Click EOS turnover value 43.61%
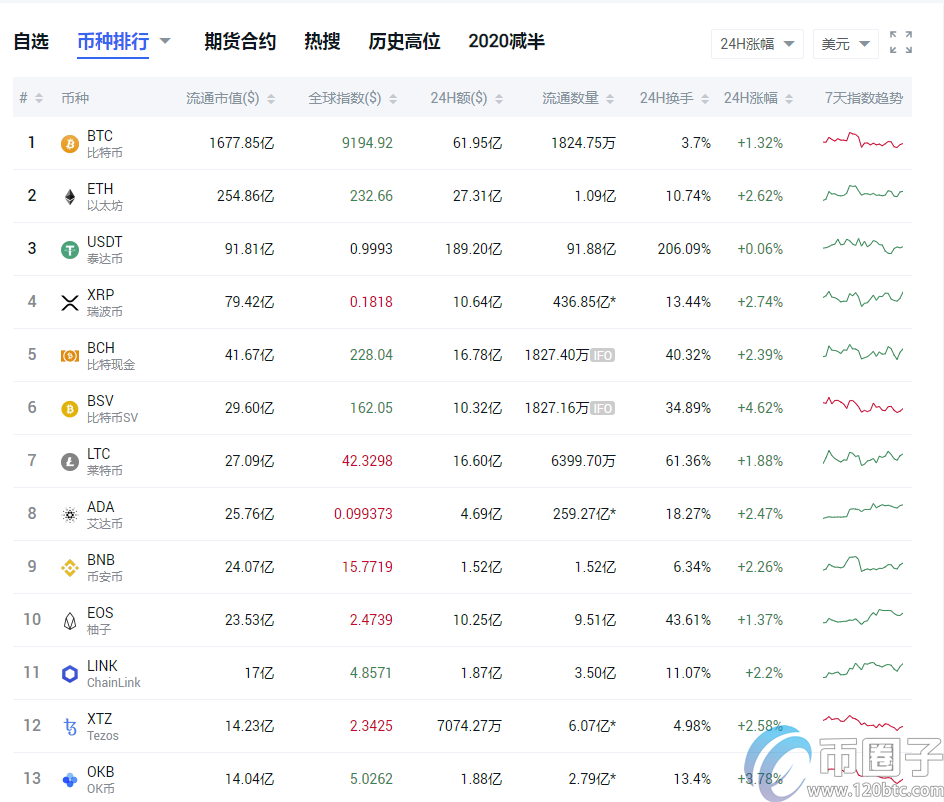This screenshot has height=802, width=944. pyautogui.click(x=688, y=620)
